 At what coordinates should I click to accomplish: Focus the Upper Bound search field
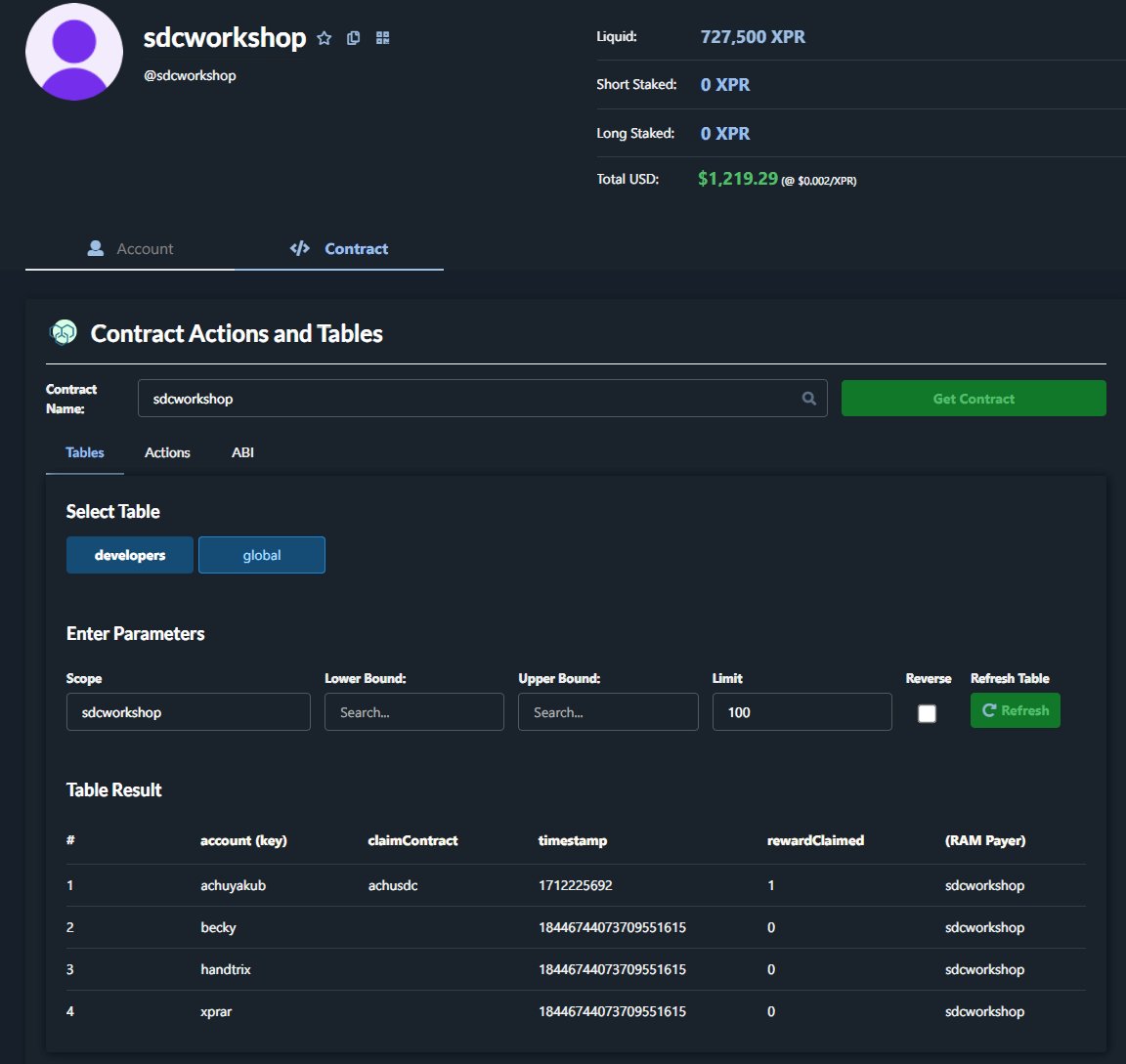[608, 712]
